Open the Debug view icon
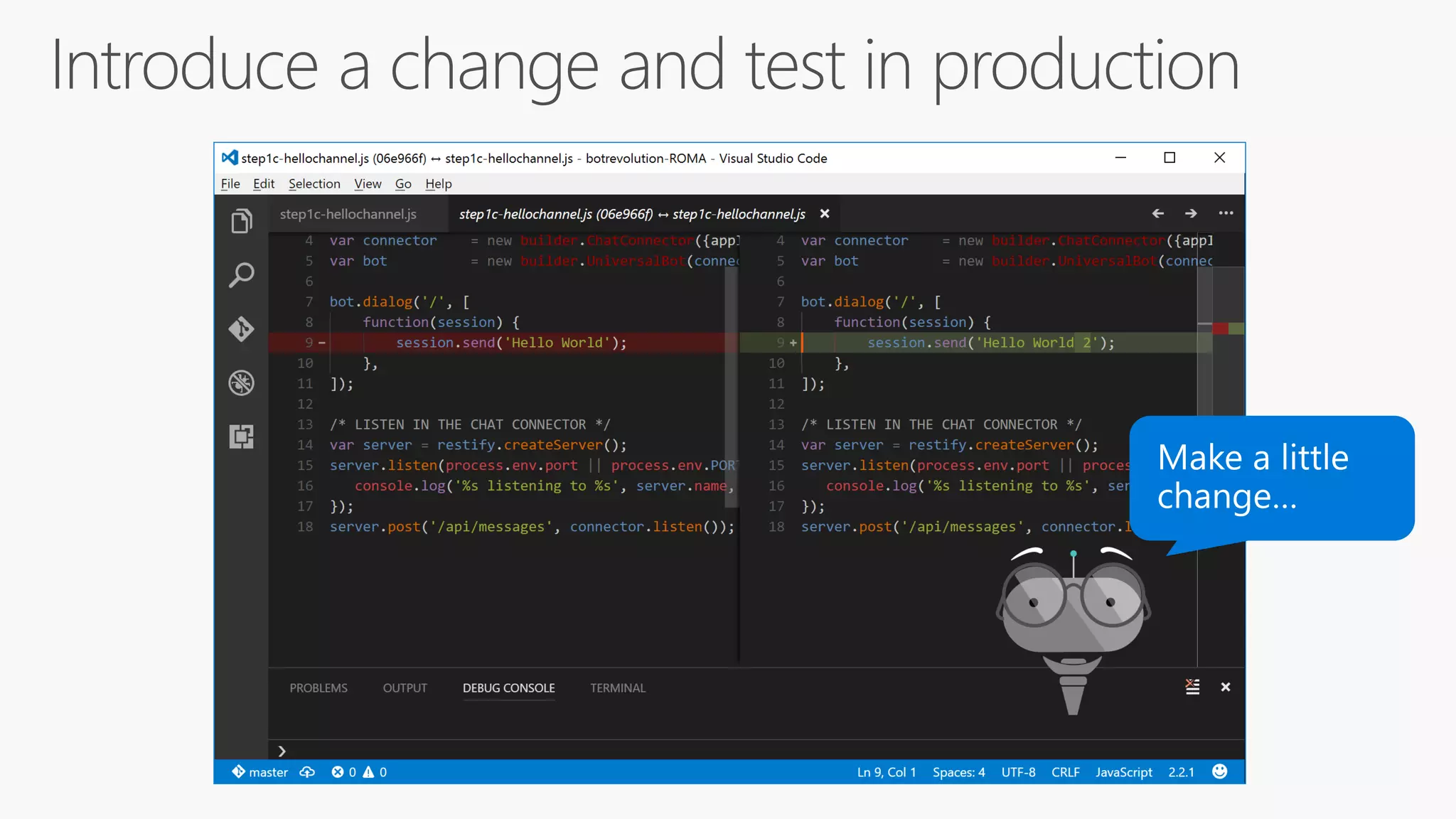Screen dimensions: 1456x819 [x=242, y=383]
